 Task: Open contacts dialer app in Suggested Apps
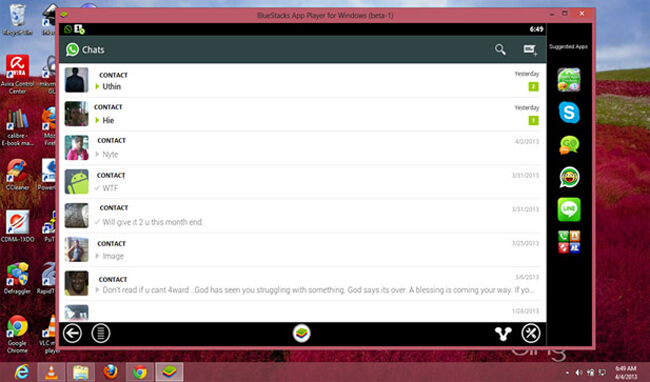tap(569, 242)
